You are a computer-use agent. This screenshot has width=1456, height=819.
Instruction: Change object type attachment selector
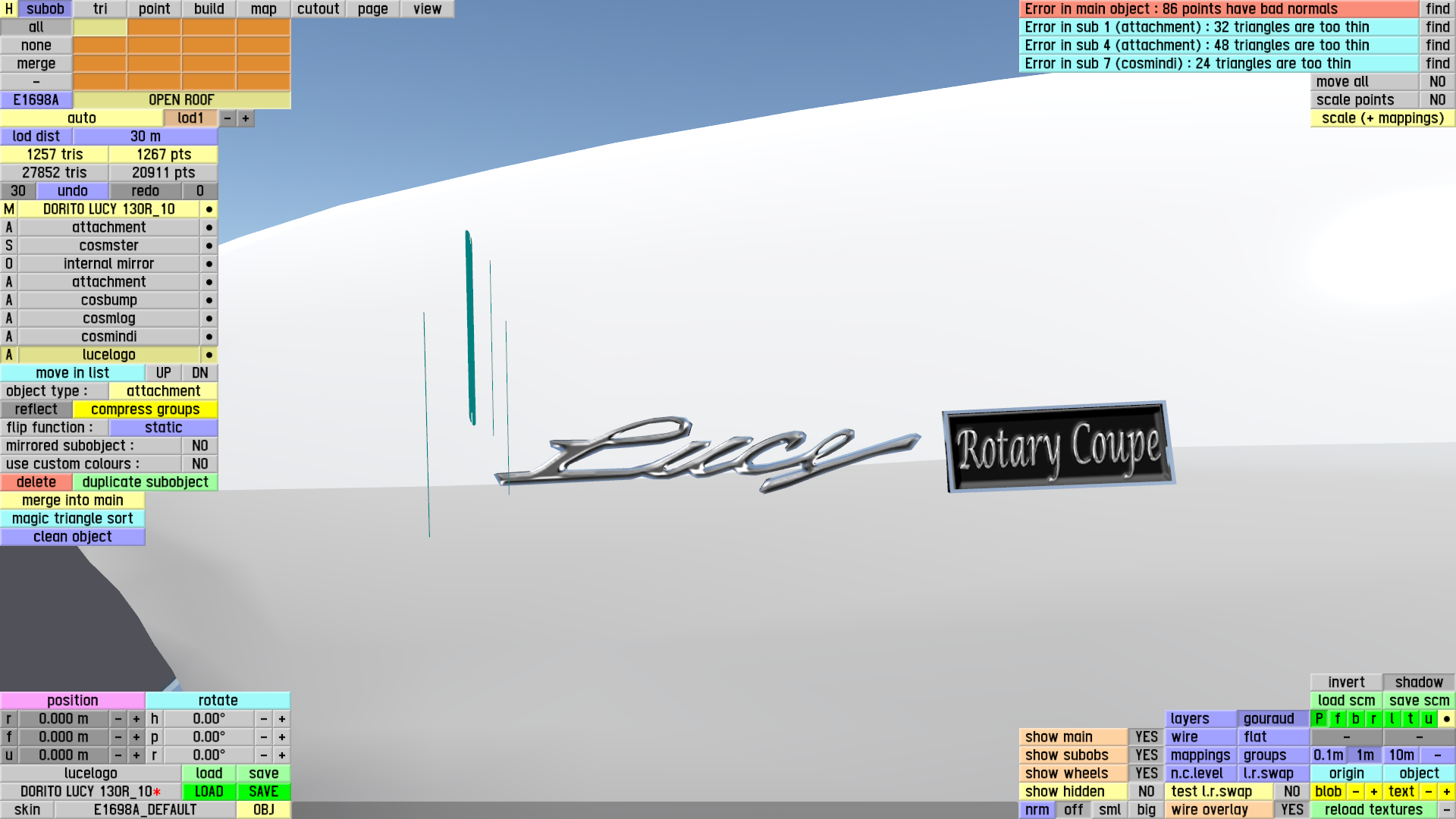coord(163,391)
